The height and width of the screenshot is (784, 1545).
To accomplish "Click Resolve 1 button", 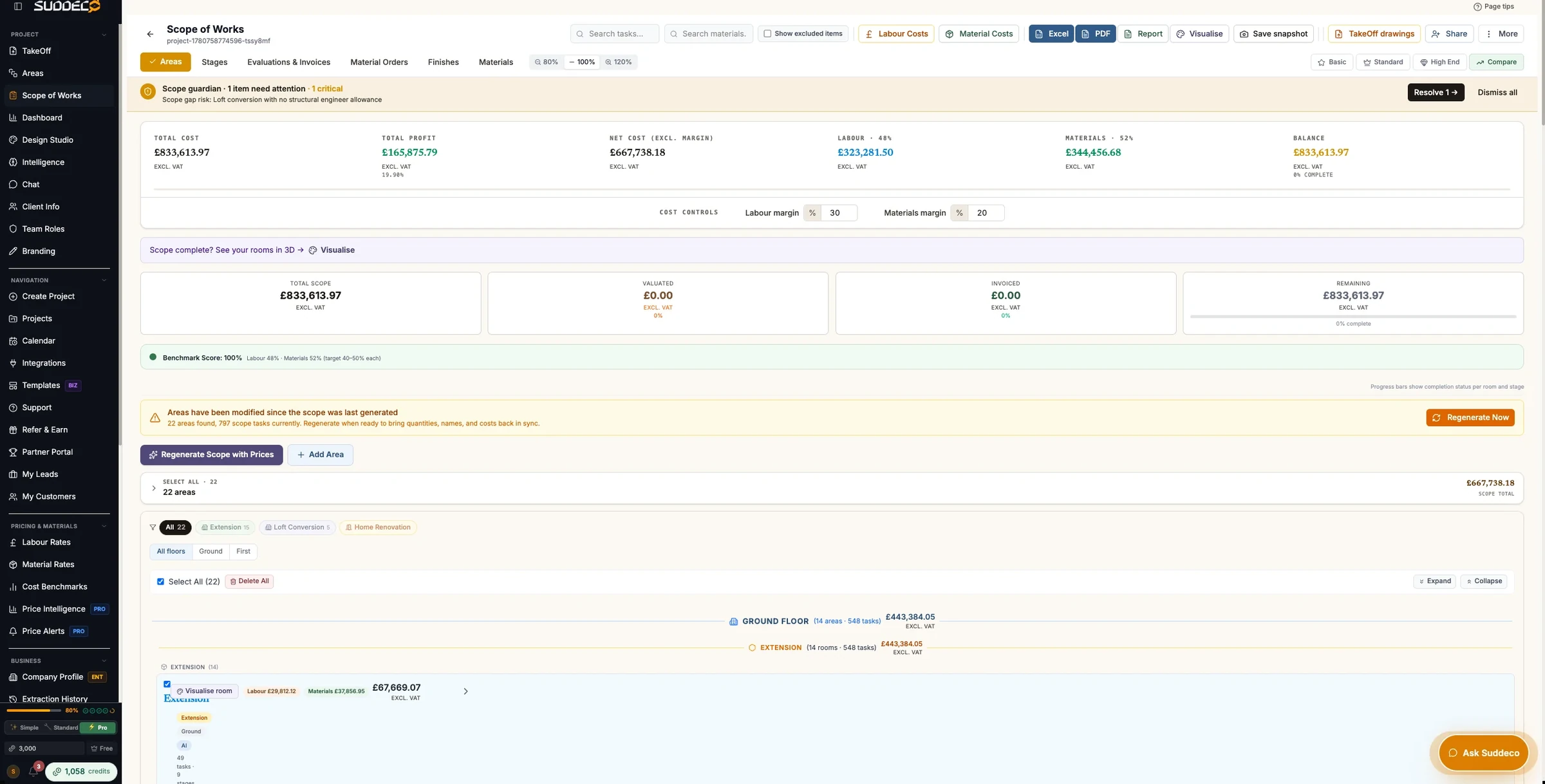I will pyautogui.click(x=1436, y=93).
